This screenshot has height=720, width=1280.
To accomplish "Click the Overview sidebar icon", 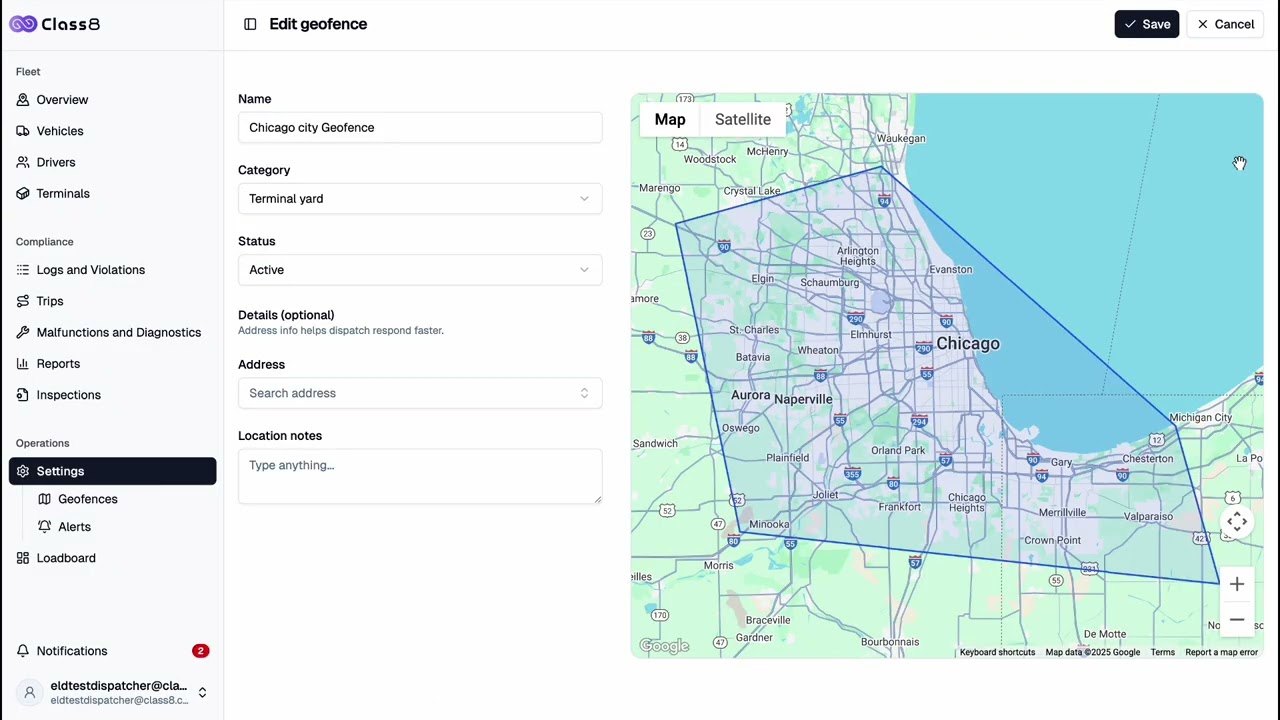I will pos(23,100).
